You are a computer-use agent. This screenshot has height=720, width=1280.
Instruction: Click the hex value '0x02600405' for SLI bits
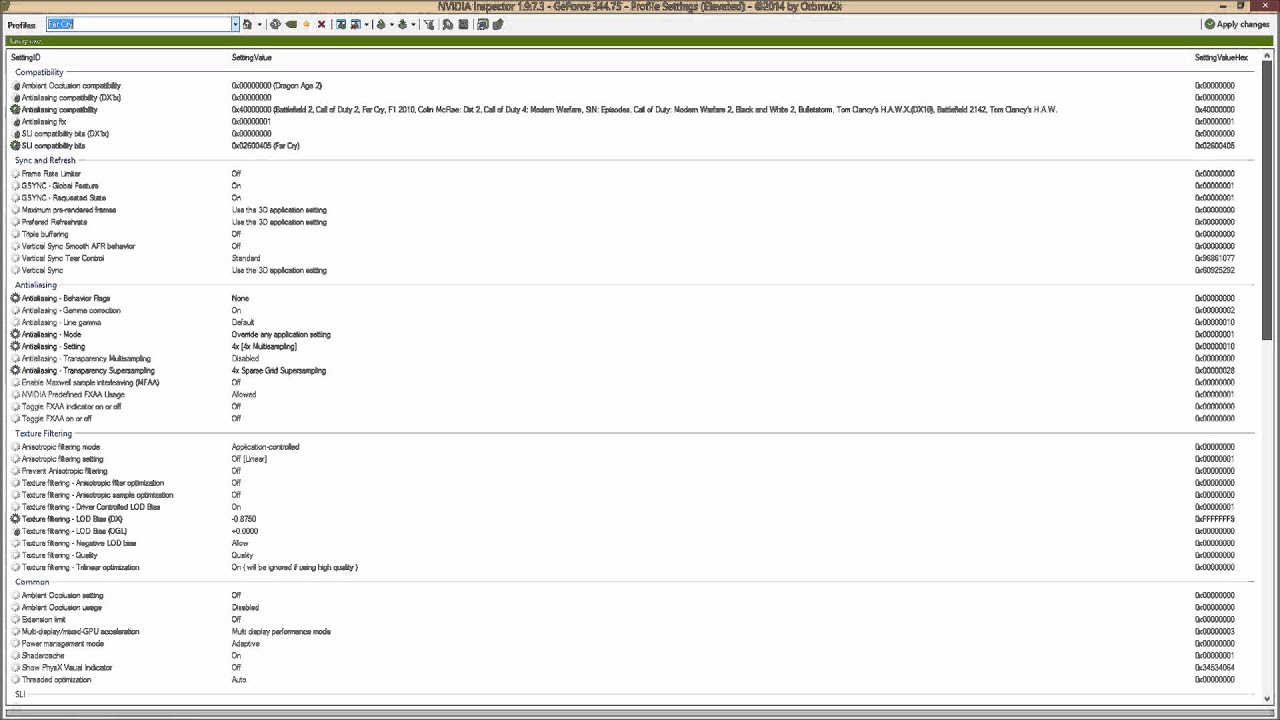pos(1214,146)
